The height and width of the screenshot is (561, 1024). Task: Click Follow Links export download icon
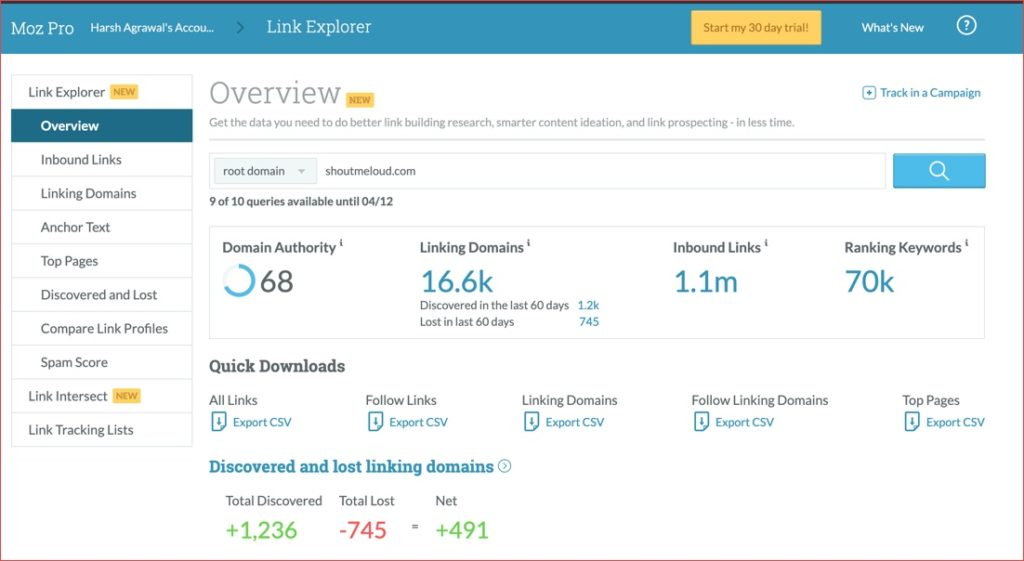375,422
